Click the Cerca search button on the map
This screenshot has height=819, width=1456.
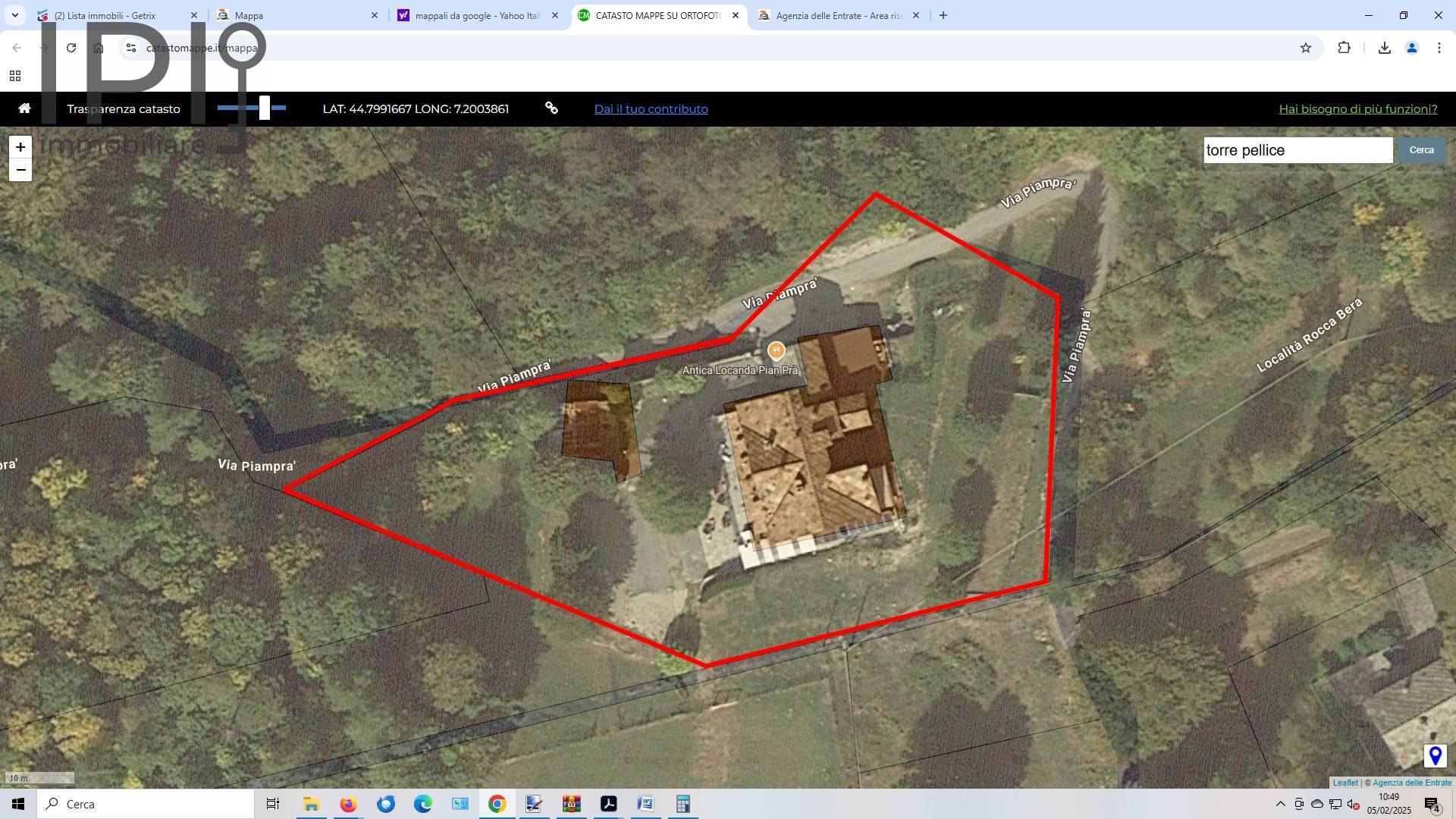1422,150
